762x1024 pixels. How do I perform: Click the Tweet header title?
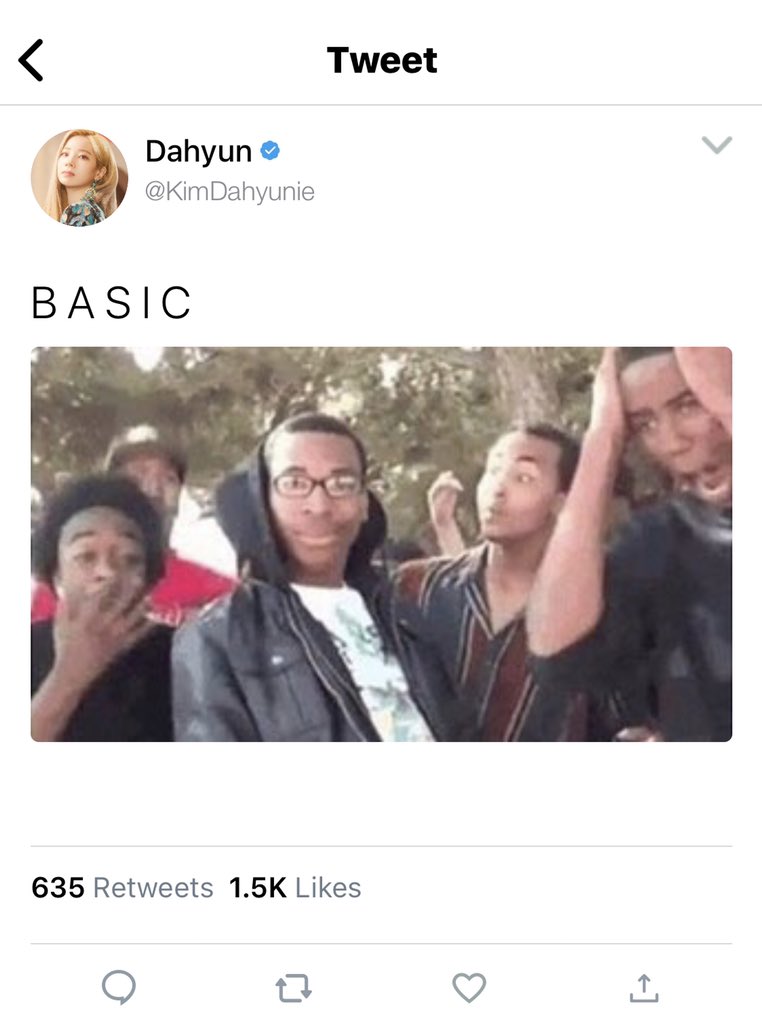click(x=382, y=60)
